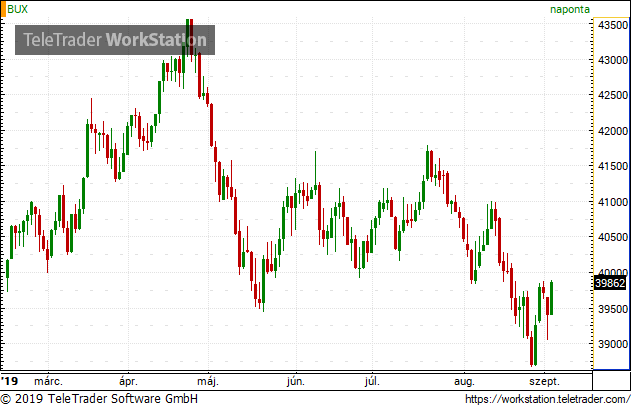The width and height of the screenshot is (631, 408).
Task: Click the aug. date axis label
Action: click(464, 381)
